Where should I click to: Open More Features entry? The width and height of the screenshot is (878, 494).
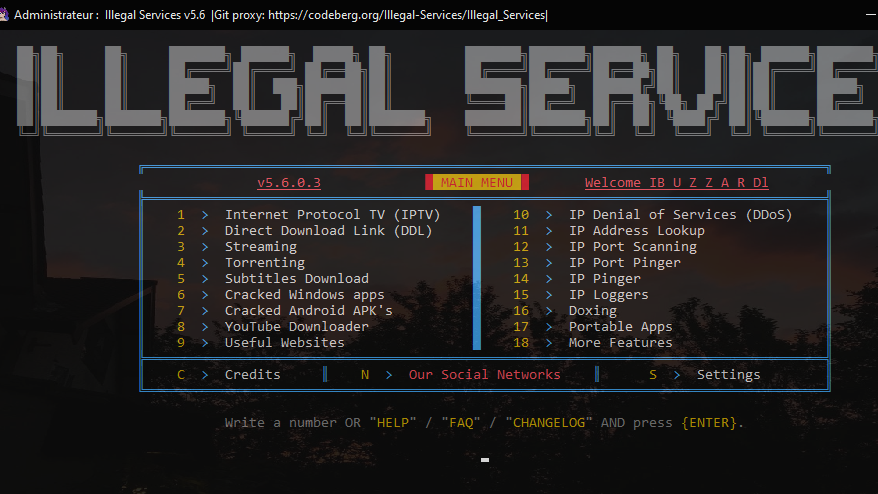[x=620, y=342]
